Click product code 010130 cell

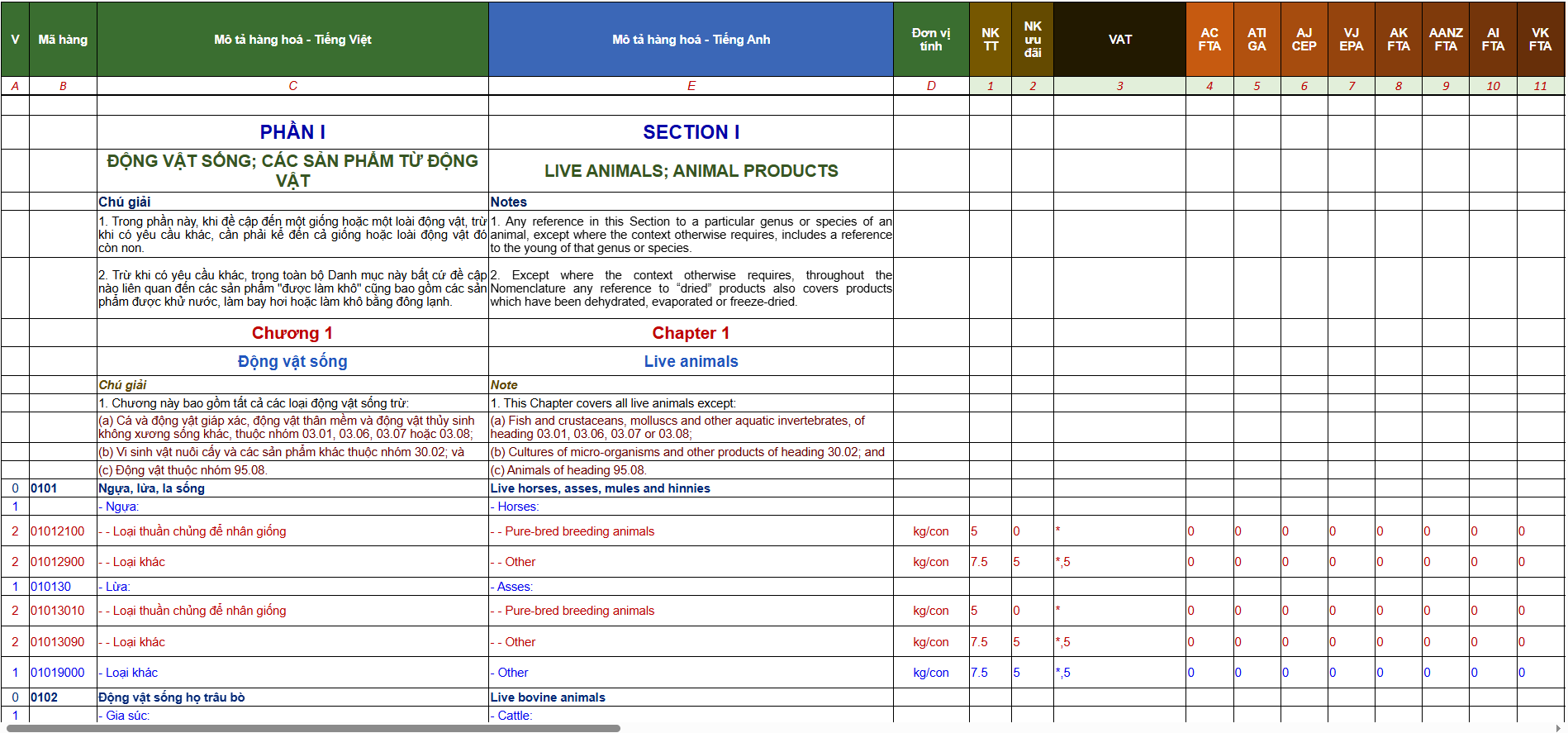[x=63, y=587]
